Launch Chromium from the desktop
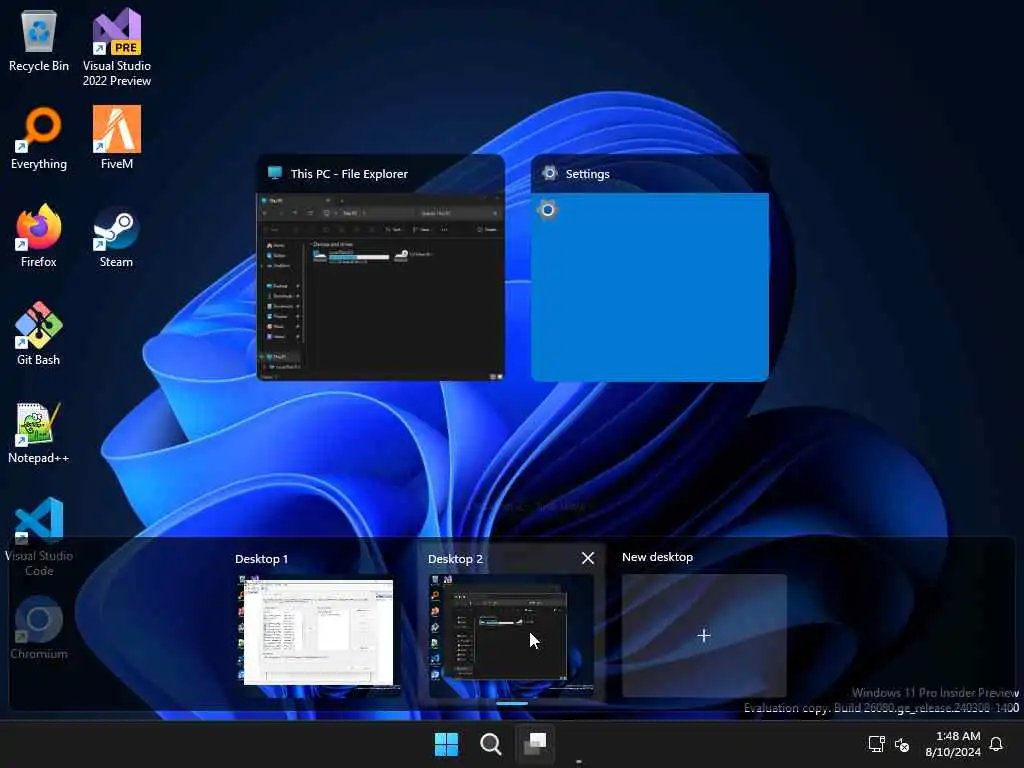 tap(39, 628)
